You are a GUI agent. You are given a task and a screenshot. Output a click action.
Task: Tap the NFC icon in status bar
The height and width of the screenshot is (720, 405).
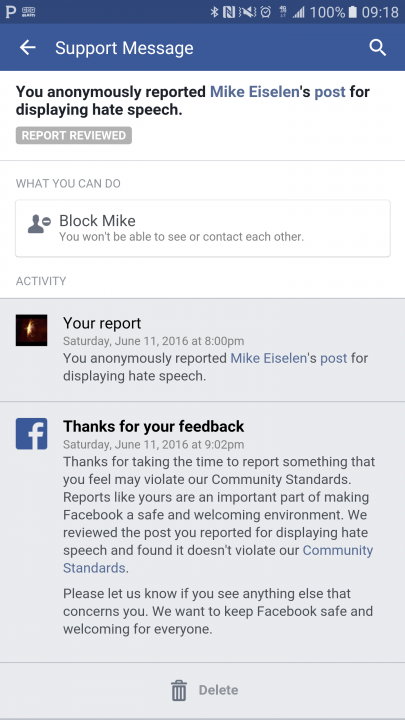tap(229, 12)
